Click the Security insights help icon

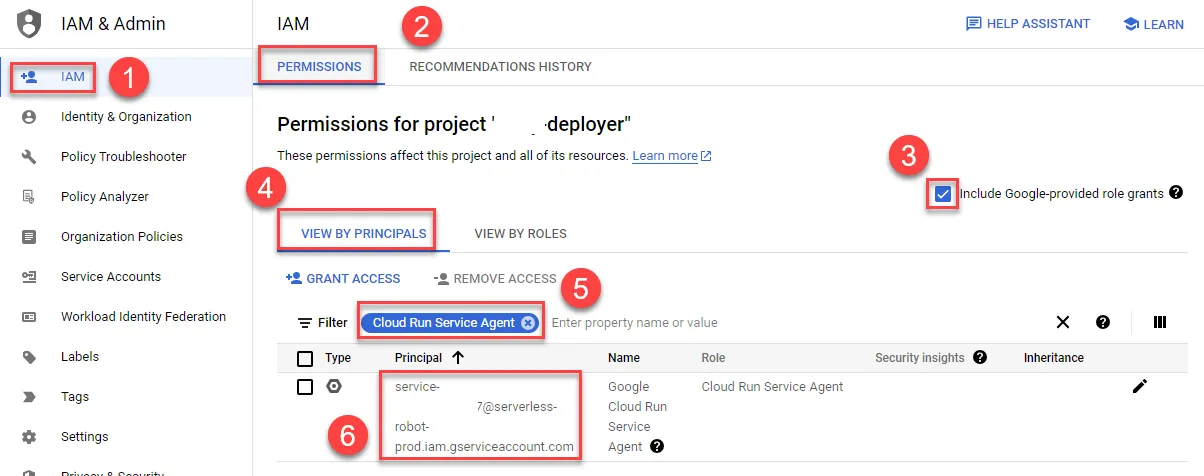[980, 357]
